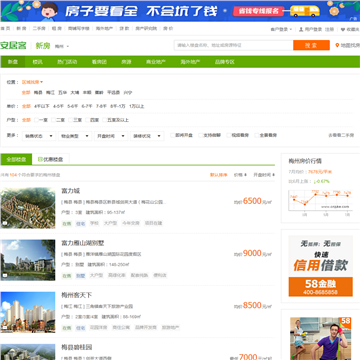Filter by 五华 region

tap(62, 93)
